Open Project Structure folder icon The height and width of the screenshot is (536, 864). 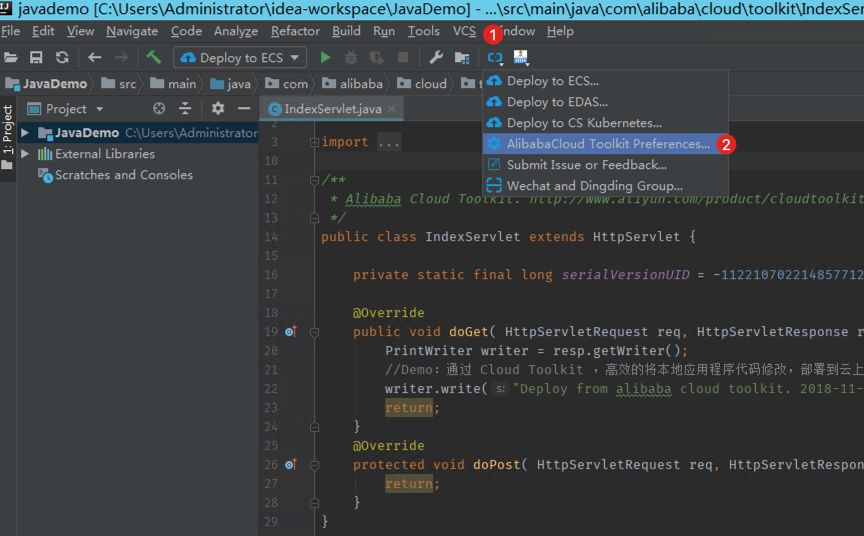point(462,57)
